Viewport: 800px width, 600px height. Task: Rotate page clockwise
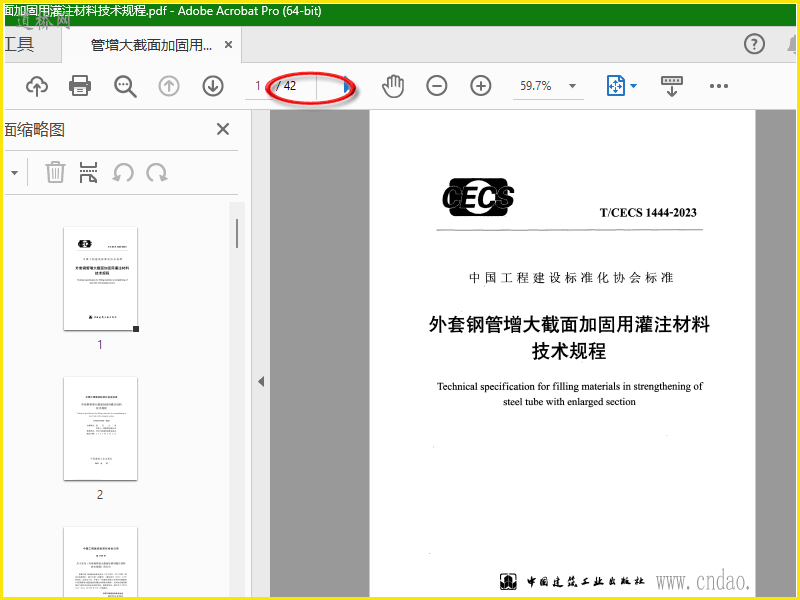[x=157, y=173]
